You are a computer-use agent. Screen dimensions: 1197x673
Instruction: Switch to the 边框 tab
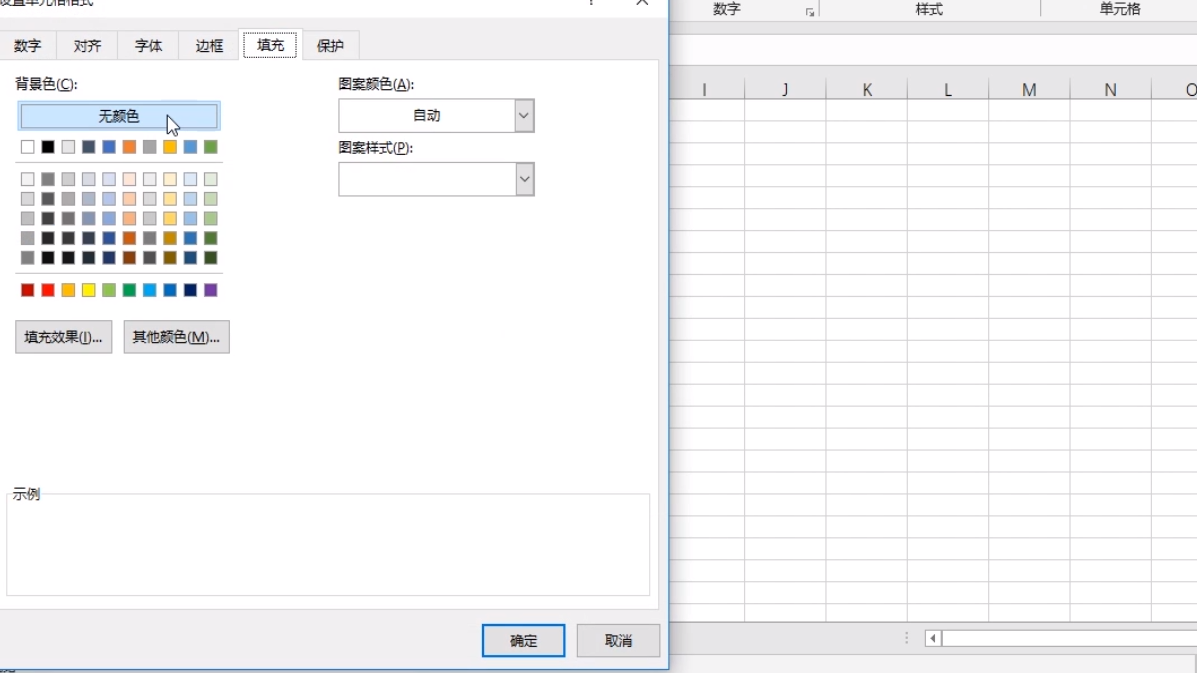tap(209, 46)
